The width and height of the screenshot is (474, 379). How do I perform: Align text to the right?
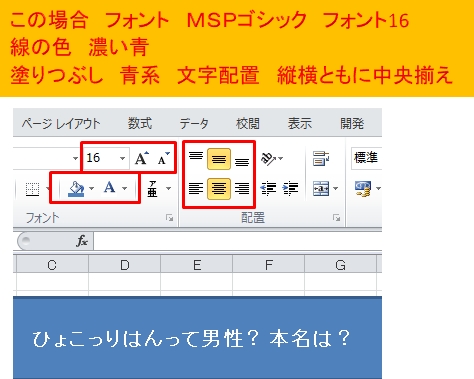[242, 189]
